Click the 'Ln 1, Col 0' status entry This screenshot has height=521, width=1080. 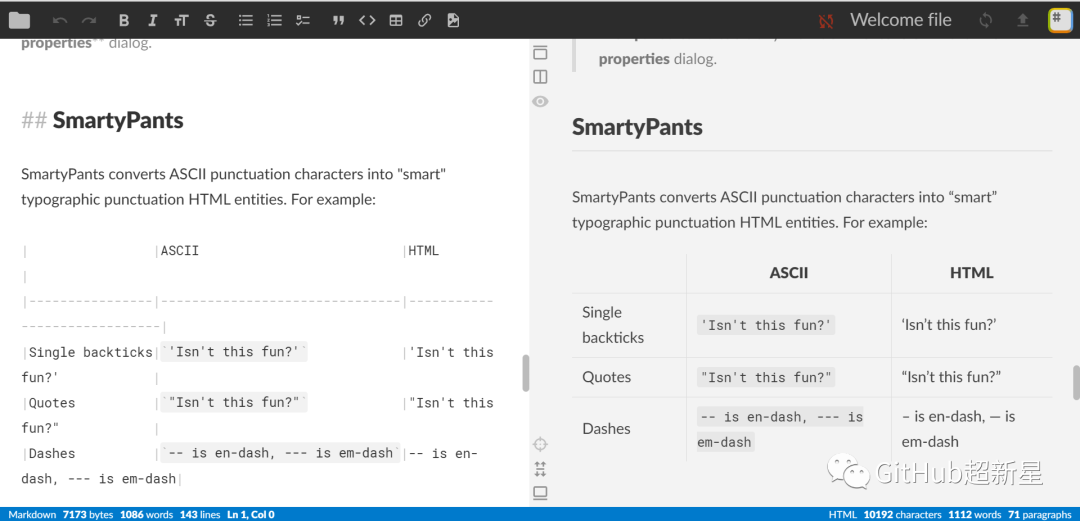251,514
